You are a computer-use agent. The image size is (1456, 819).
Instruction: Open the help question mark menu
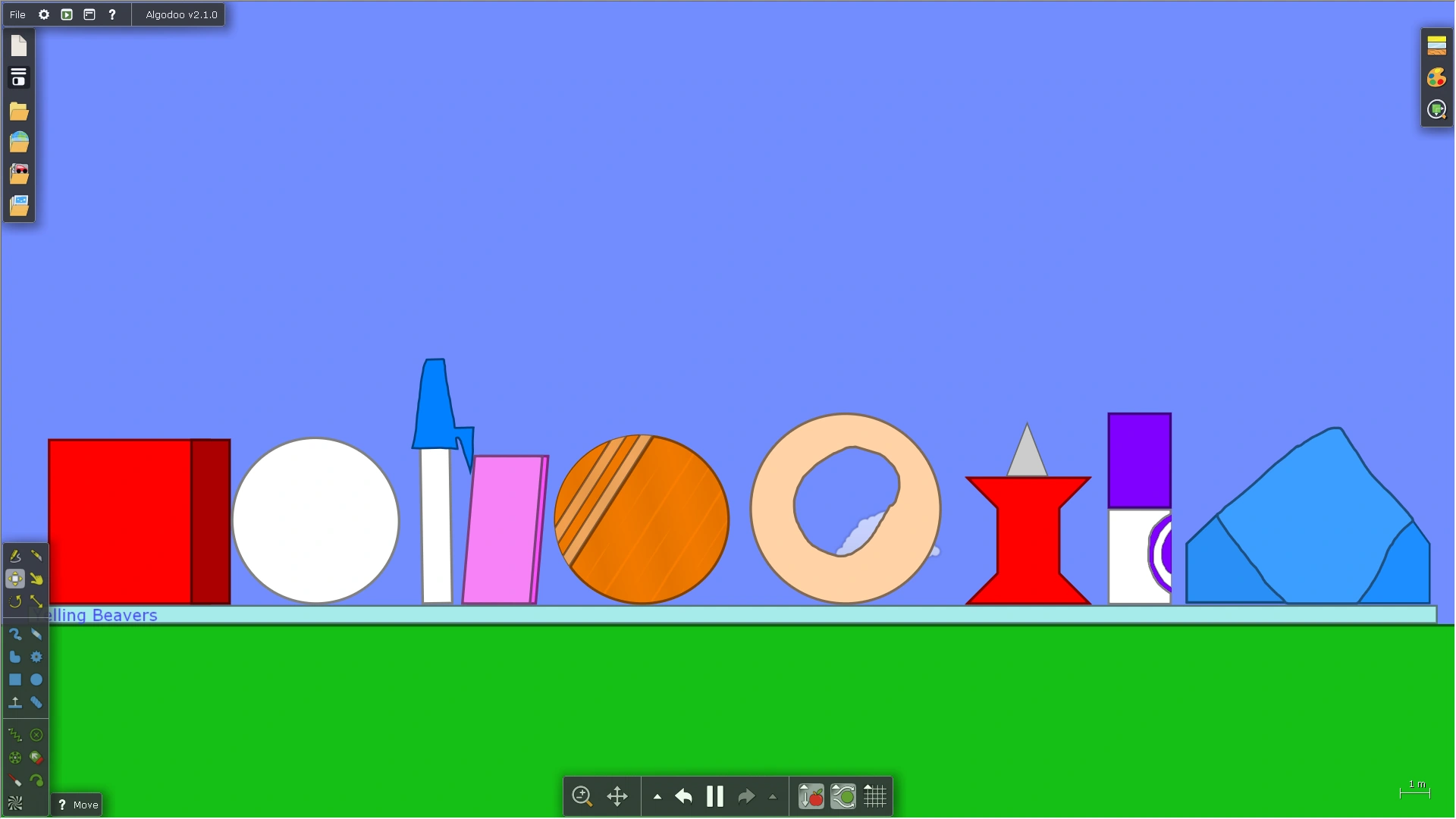pos(111,14)
